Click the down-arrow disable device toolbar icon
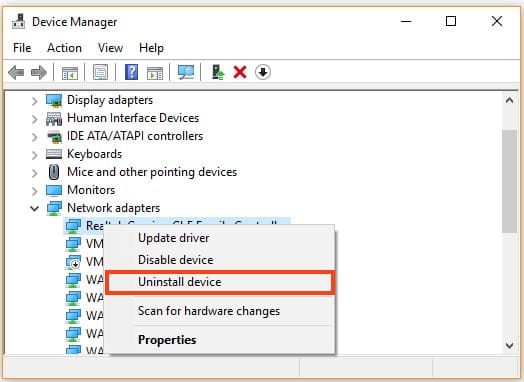The width and height of the screenshot is (524, 382). pos(263,72)
